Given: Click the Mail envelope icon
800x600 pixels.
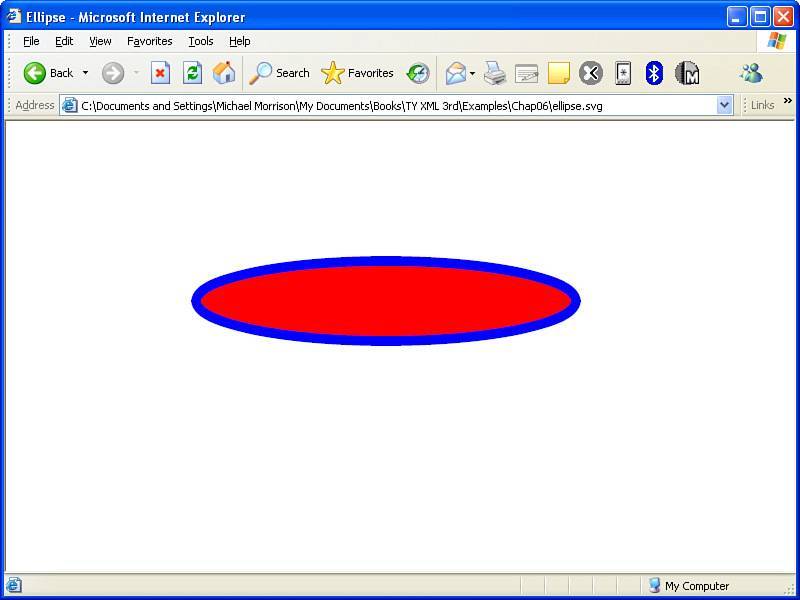Looking at the screenshot, I should click(456, 73).
